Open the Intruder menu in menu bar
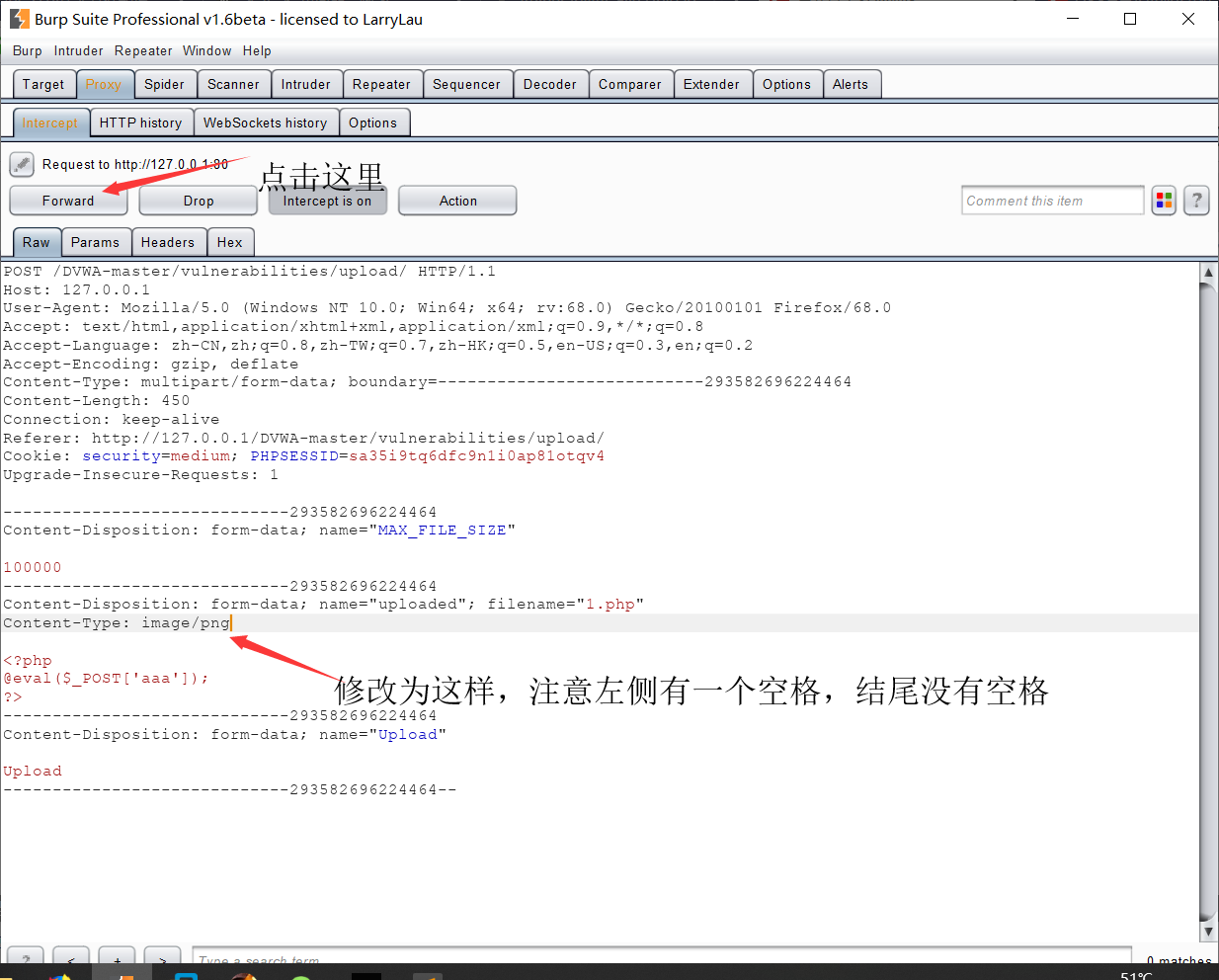 point(78,50)
